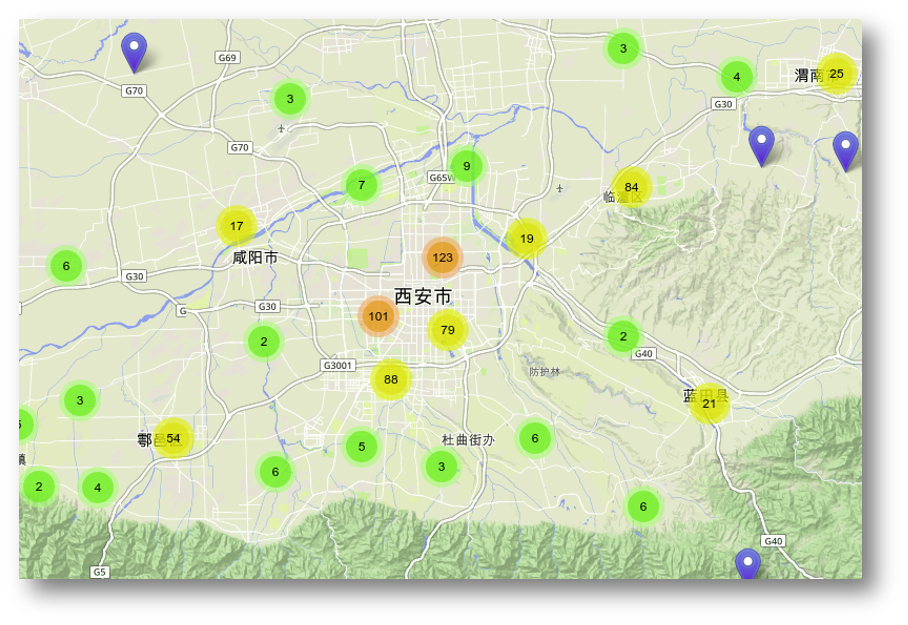Click the G65W road shield
The width and height of the screenshot is (908, 625).
coord(442,177)
